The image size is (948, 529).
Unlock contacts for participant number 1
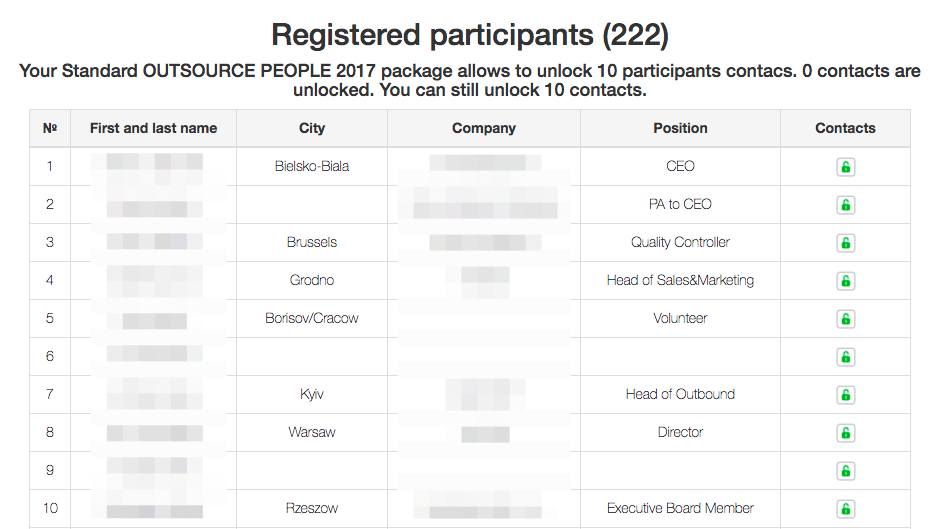click(845, 167)
